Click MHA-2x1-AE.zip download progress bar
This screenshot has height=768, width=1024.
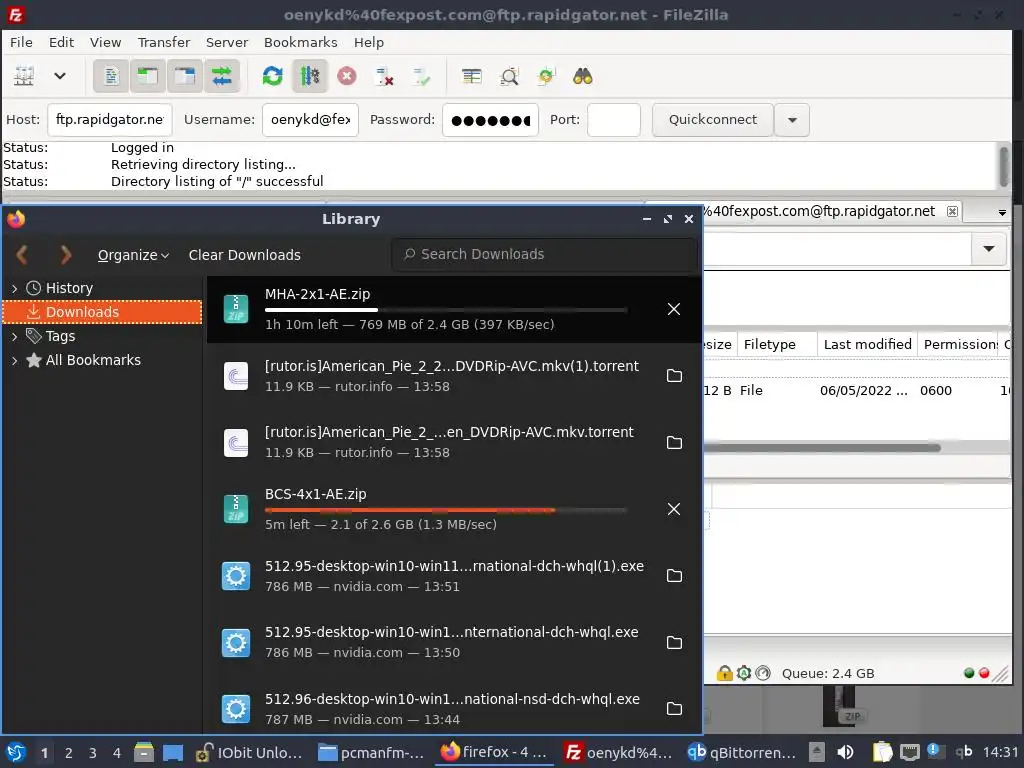tap(446, 310)
